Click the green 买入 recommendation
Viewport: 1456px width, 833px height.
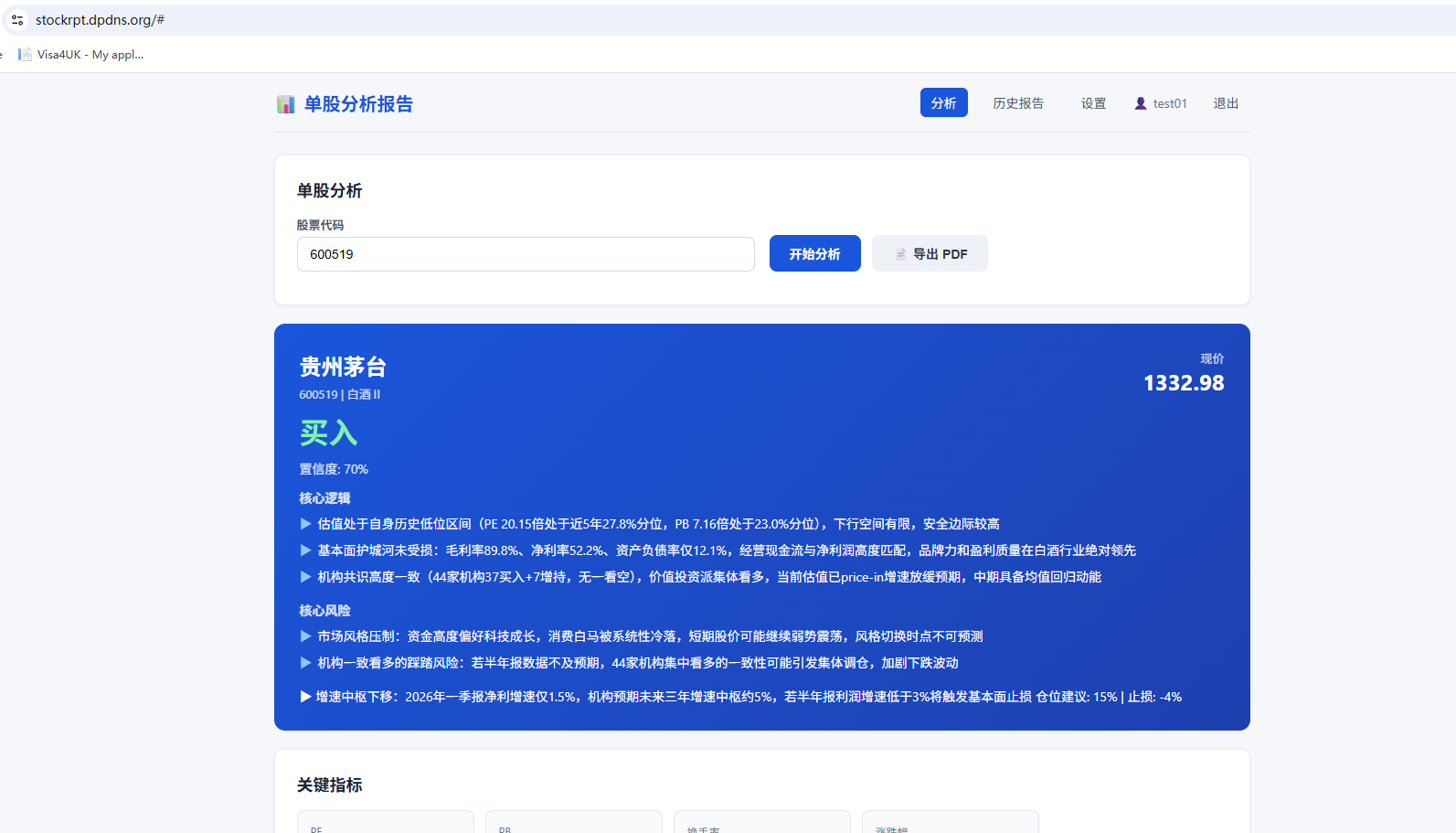[x=328, y=433]
